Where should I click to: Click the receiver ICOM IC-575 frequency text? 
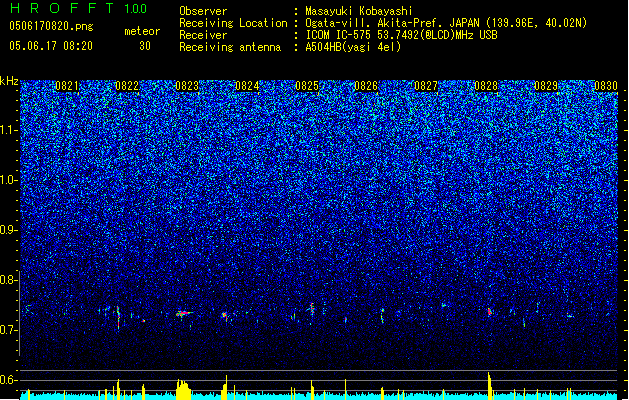(x=401, y=35)
